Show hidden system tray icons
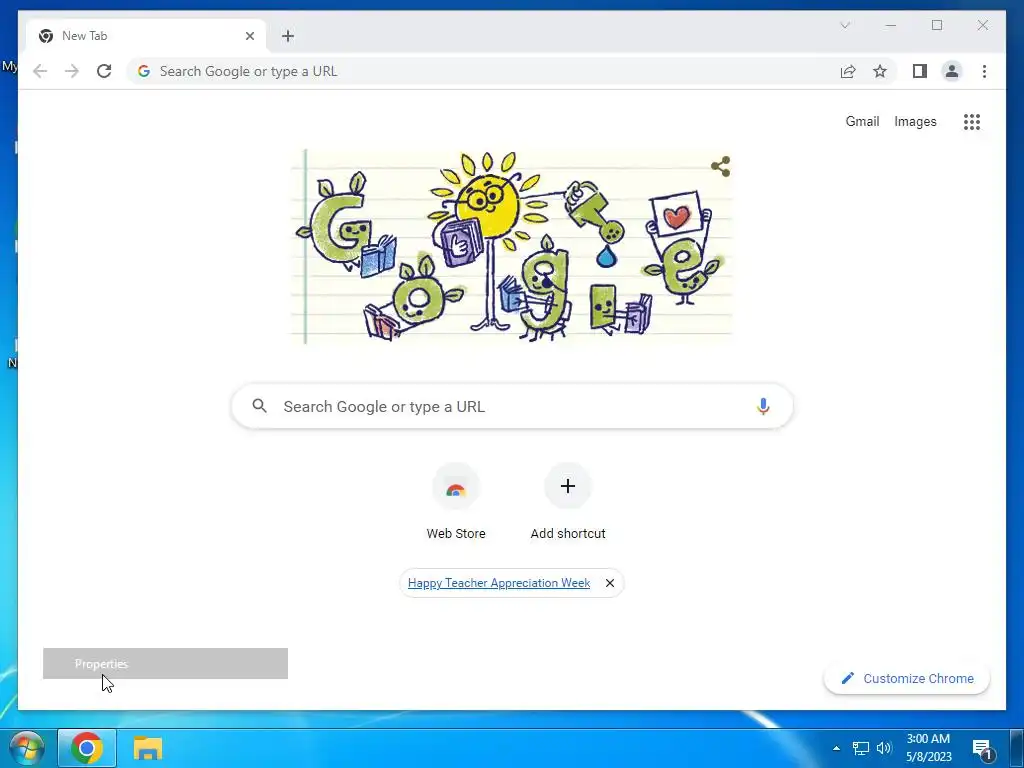Image resolution: width=1024 pixels, height=768 pixels. pos(836,748)
